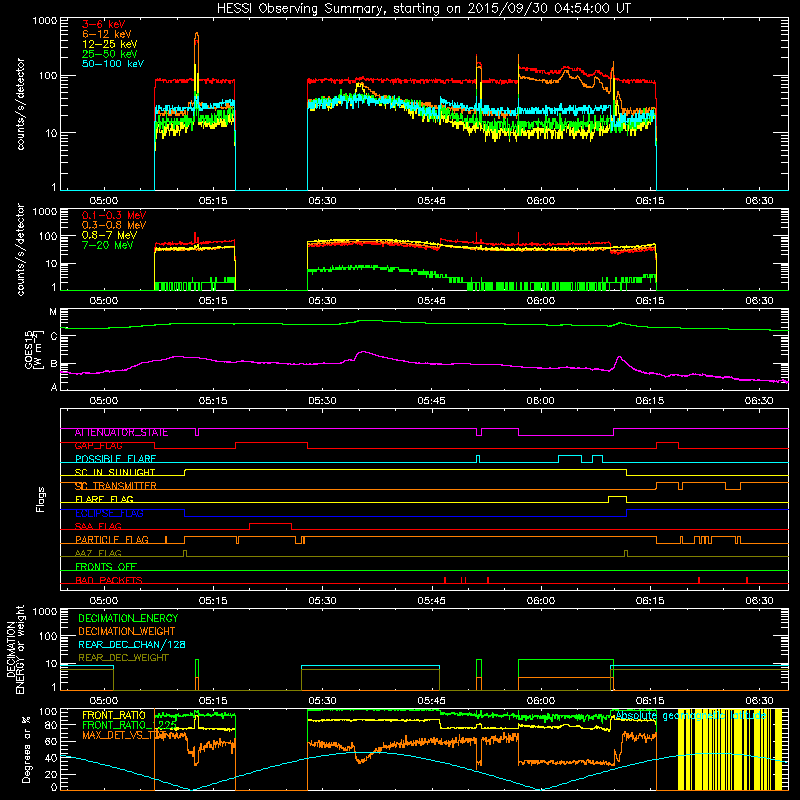Click the DECIMATION ENERGY or weight axis title
The image size is (800, 800).
pyautogui.click(x=15, y=650)
